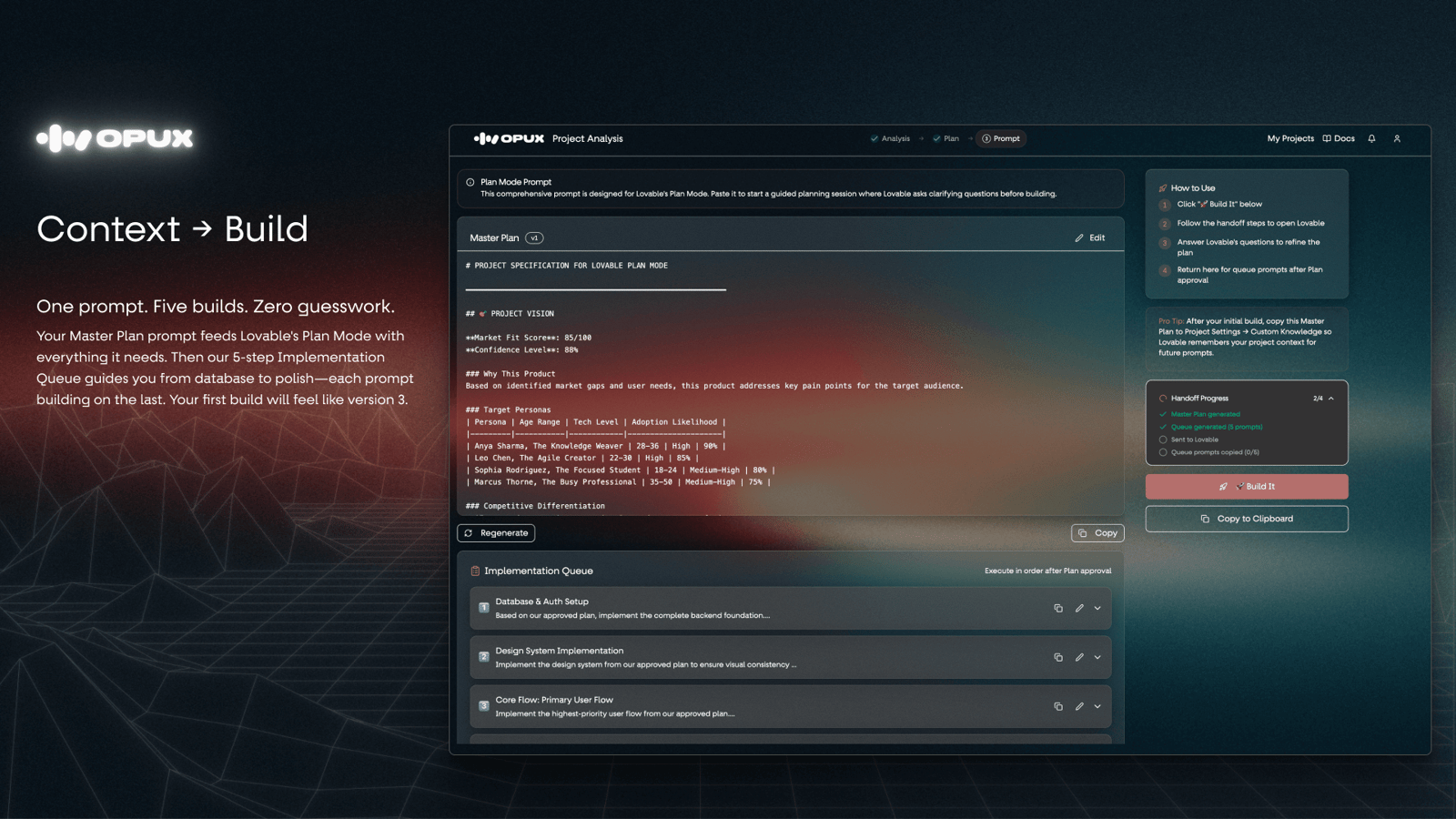Click the notification bell icon

[x=1371, y=139]
